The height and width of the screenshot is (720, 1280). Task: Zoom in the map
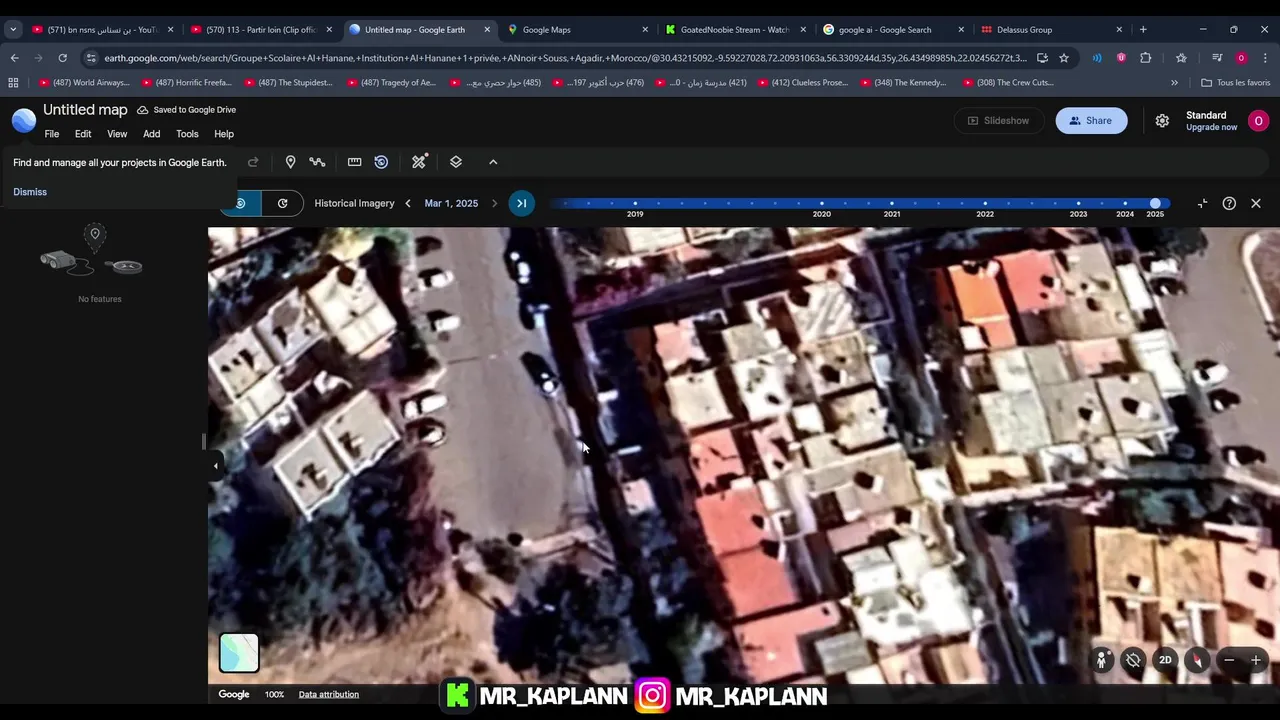click(x=1256, y=660)
